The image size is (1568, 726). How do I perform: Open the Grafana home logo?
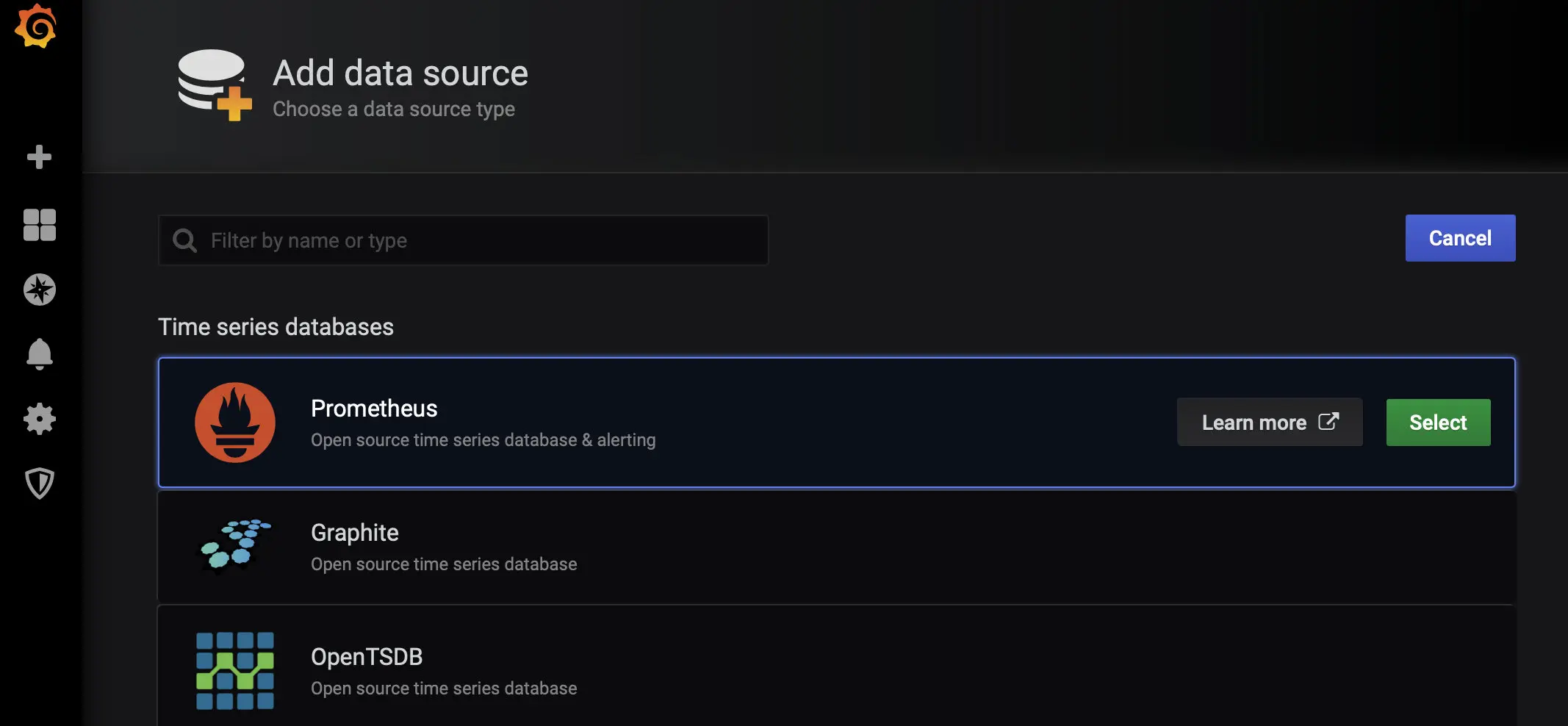tap(35, 26)
